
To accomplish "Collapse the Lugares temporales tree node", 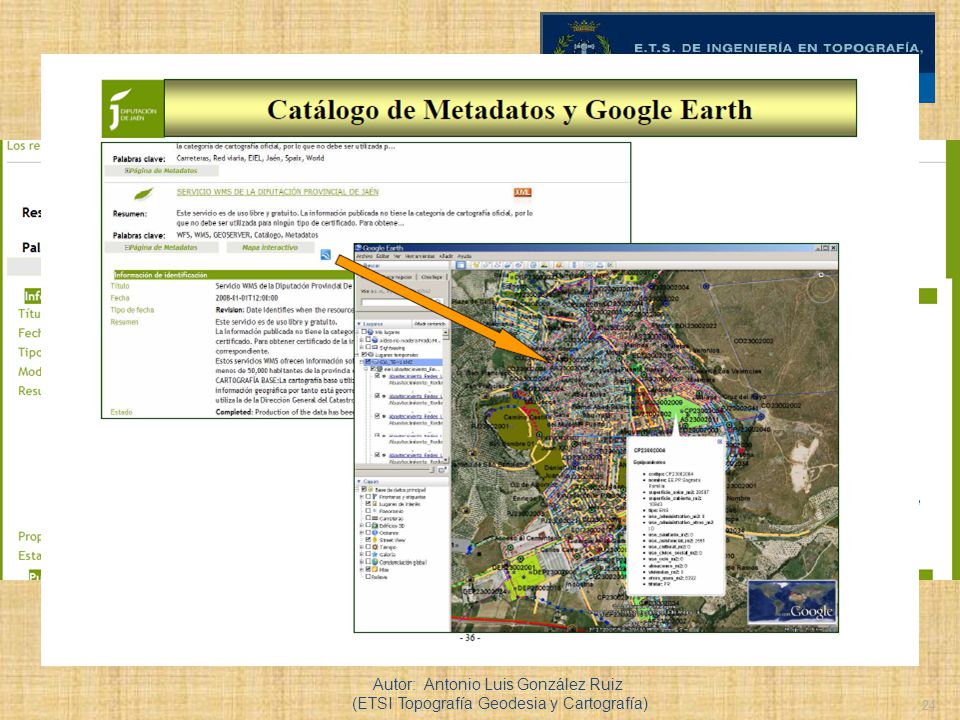I will click(x=358, y=355).
